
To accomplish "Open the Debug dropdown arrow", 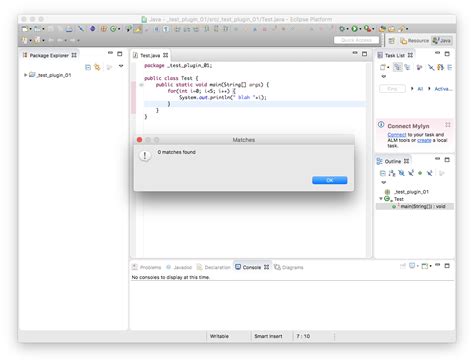I will coord(347,29).
